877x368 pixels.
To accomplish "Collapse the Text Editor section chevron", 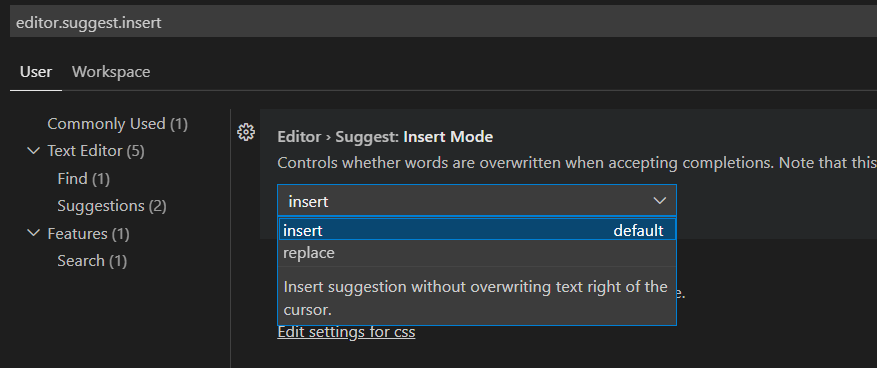I will click(x=34, y=151).
